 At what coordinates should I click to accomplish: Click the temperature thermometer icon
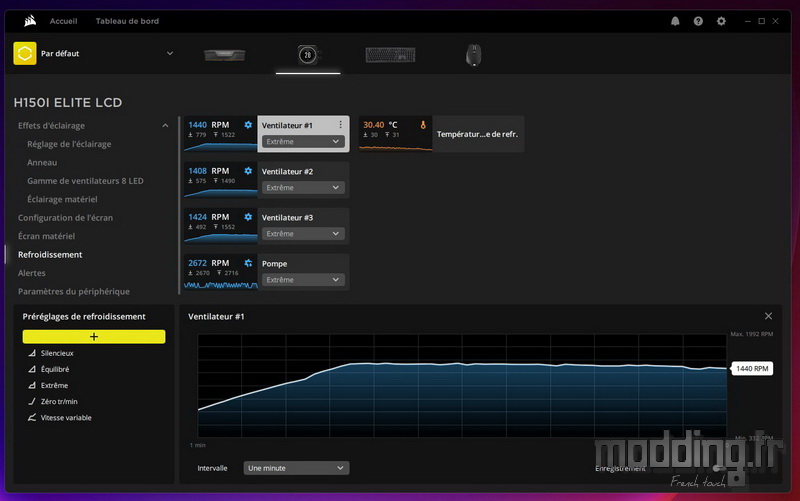pos(422,125)
